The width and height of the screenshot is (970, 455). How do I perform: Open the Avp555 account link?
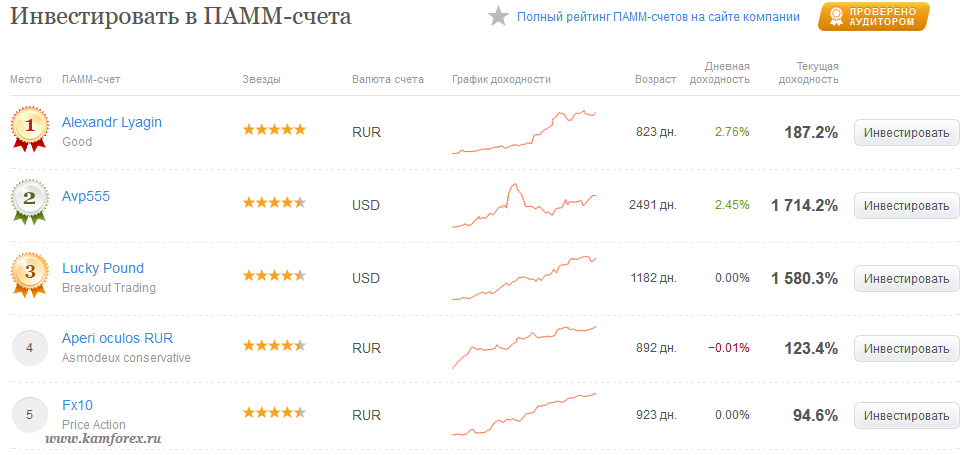[x=86, y=197]
